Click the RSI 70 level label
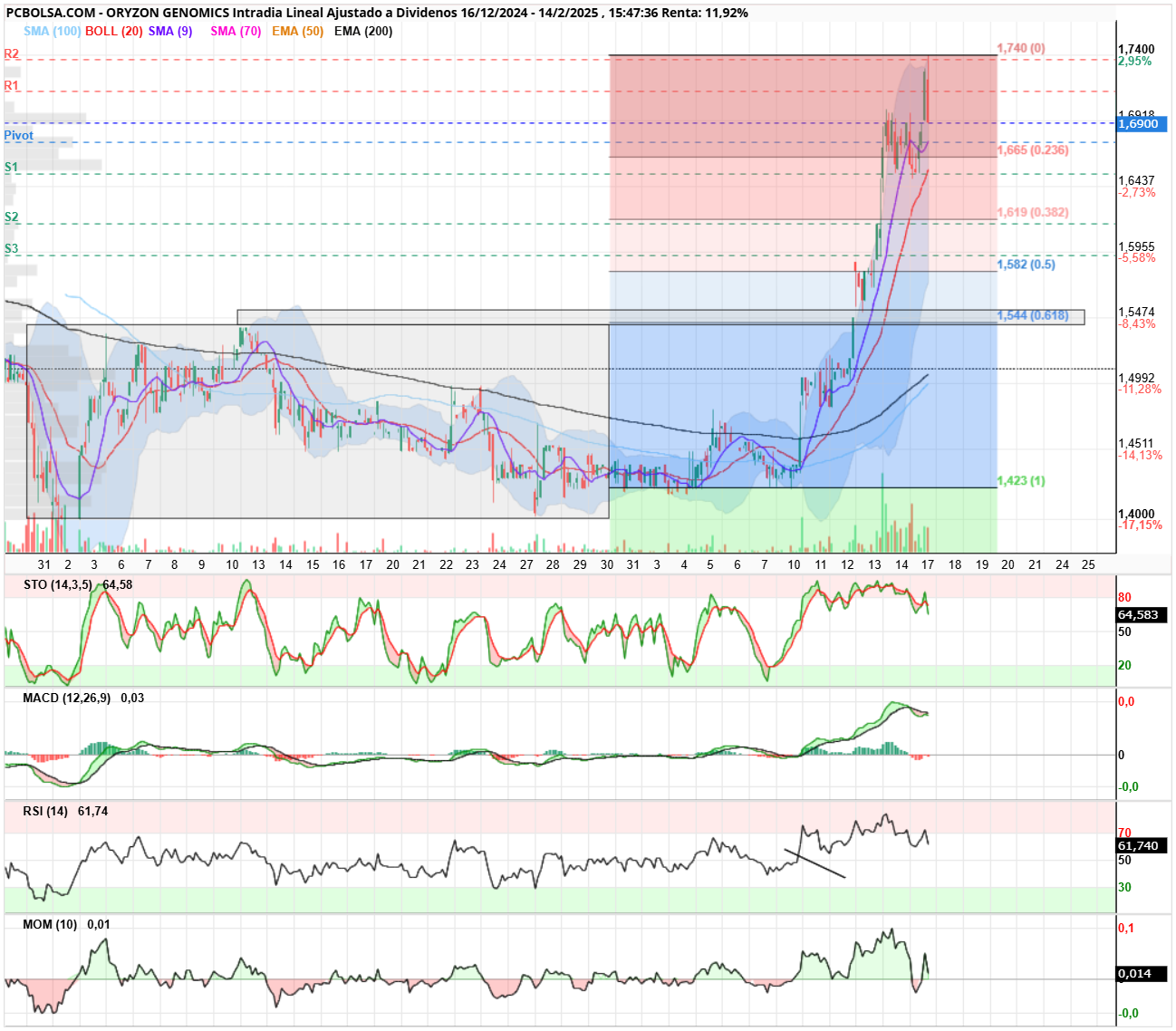Image resolution: width=1176 pixels, height=1031 pixels. 1124,833
